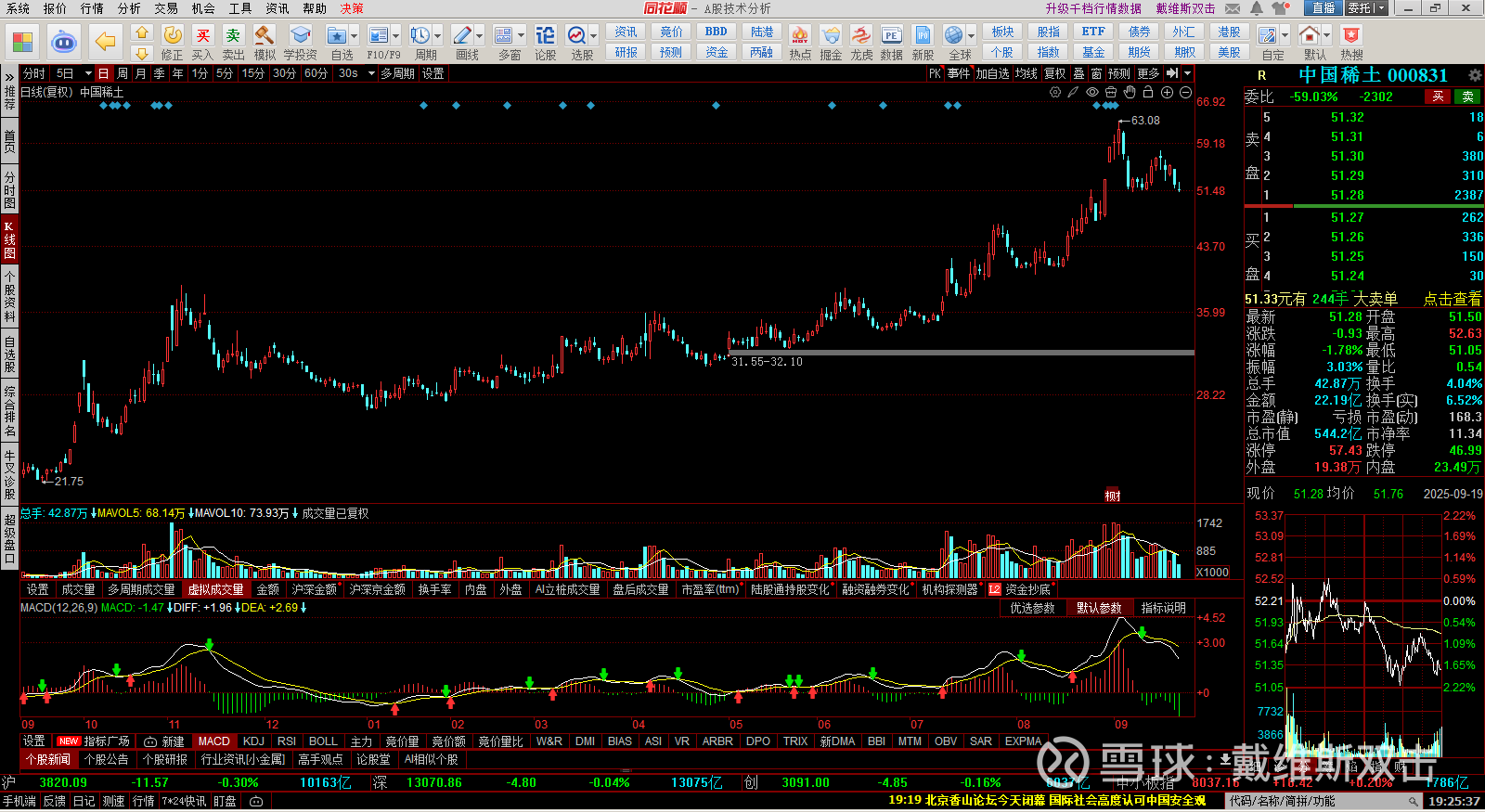Toggle 事件 events display

[959, 73]
